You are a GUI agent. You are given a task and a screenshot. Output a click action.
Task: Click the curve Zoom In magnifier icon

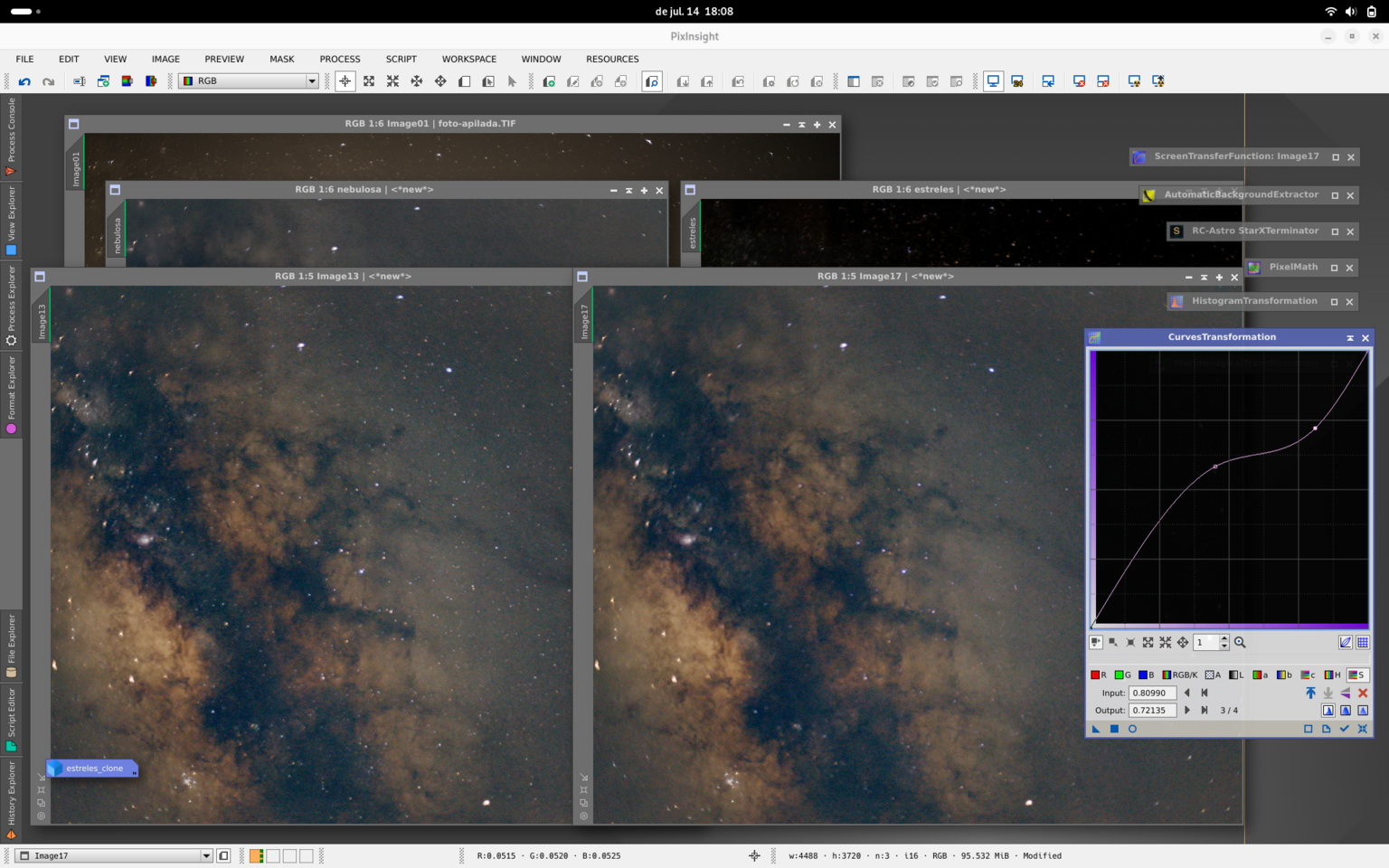pyautogui.click(x=1240, y=642)
